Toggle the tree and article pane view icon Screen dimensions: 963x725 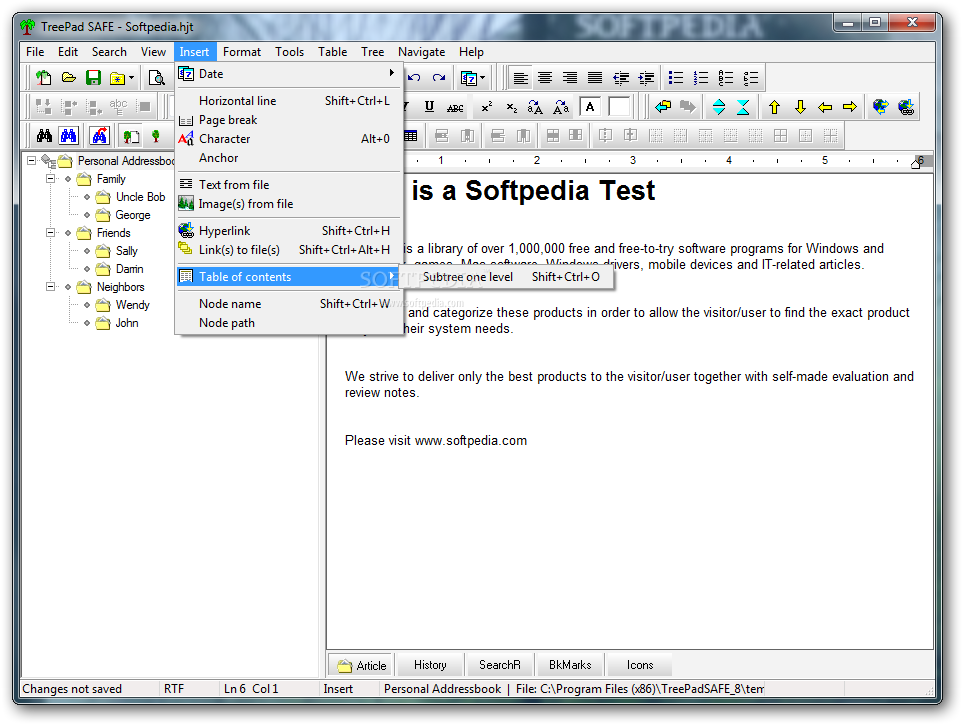(130, 136)
